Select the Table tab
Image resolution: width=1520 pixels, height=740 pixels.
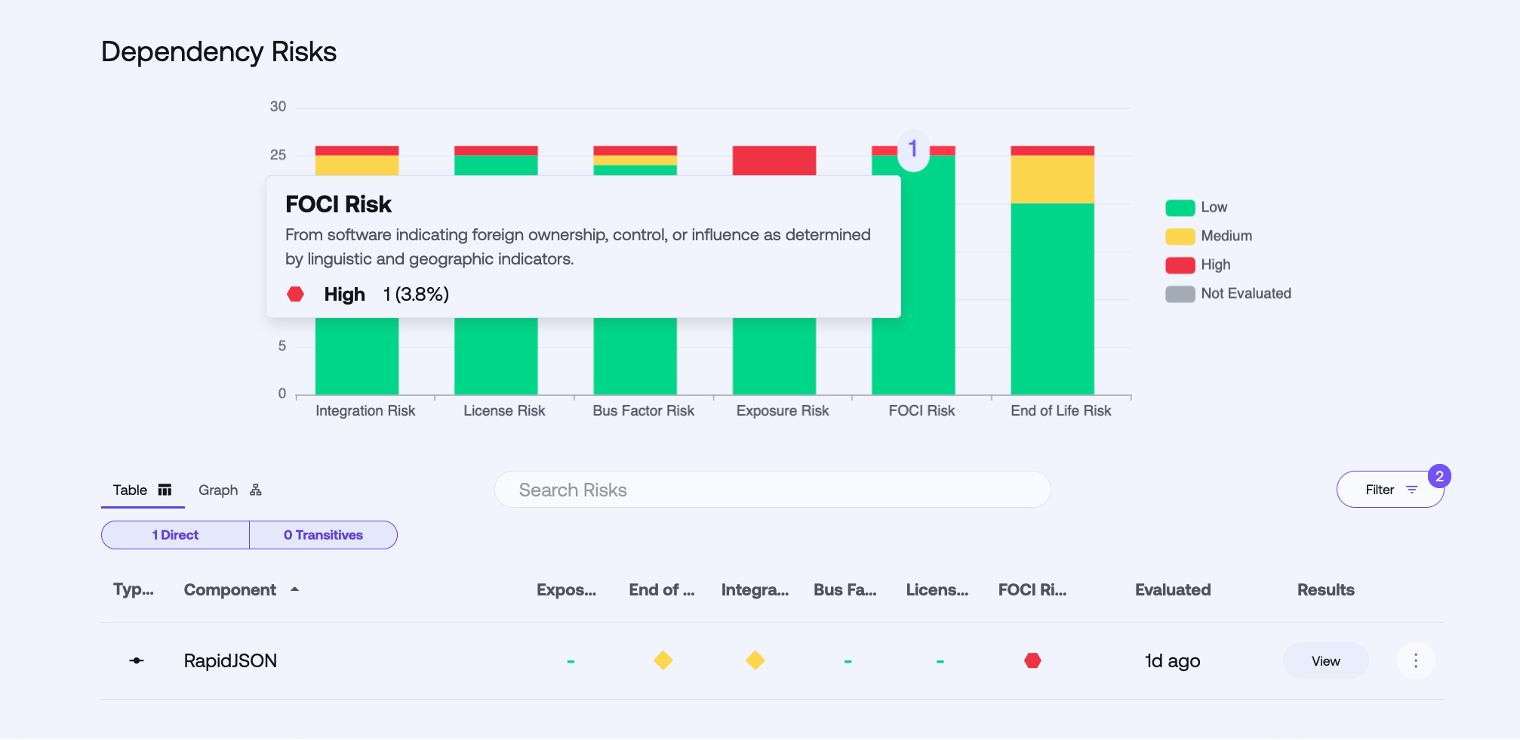(x=141, y=490)
